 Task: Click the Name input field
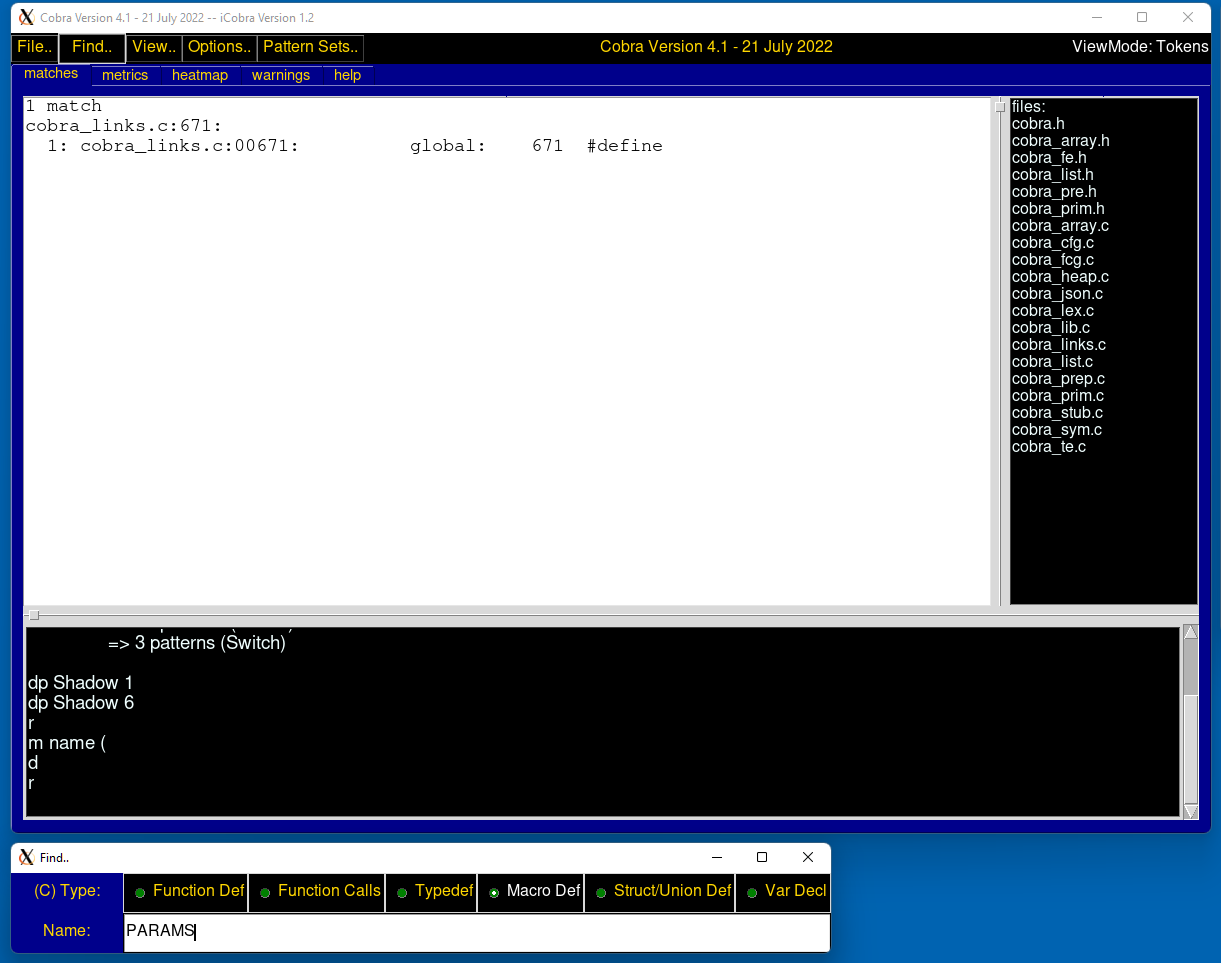tap(476, 932)
